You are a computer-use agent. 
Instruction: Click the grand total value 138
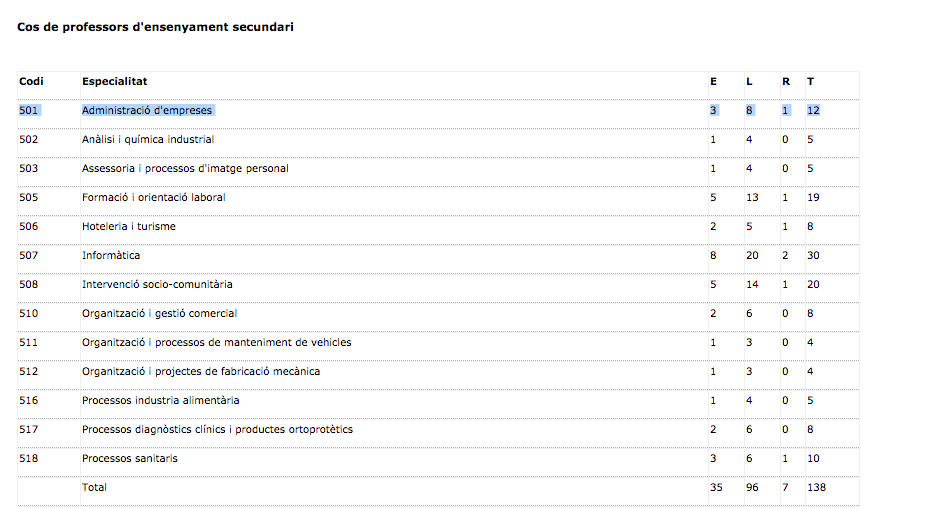click(816, 487)
